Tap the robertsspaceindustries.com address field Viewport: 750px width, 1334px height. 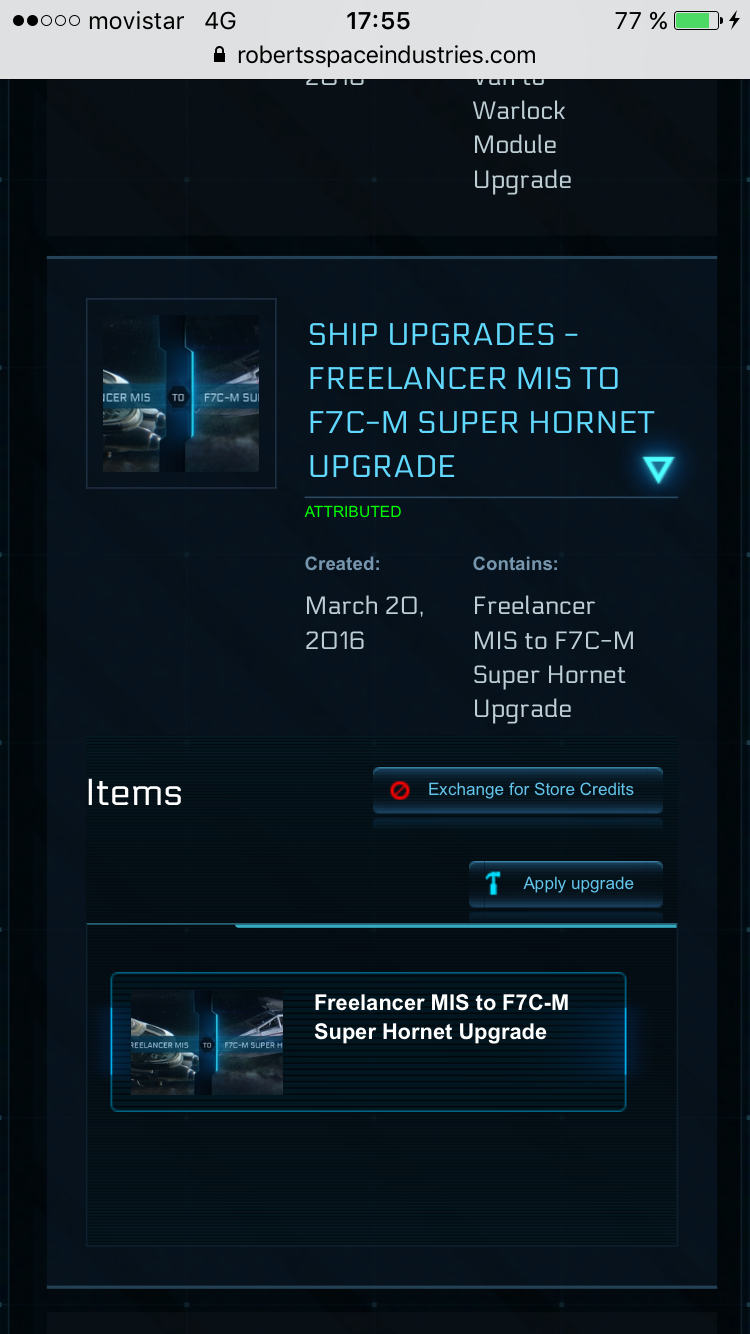click(x=386, y=56)
